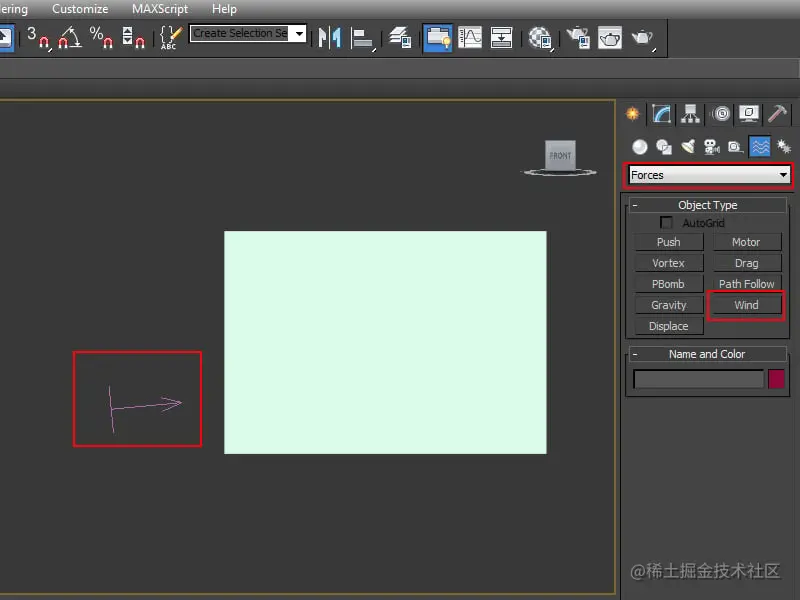
Task: Click the Displace button
Action: tap(669, 326)
